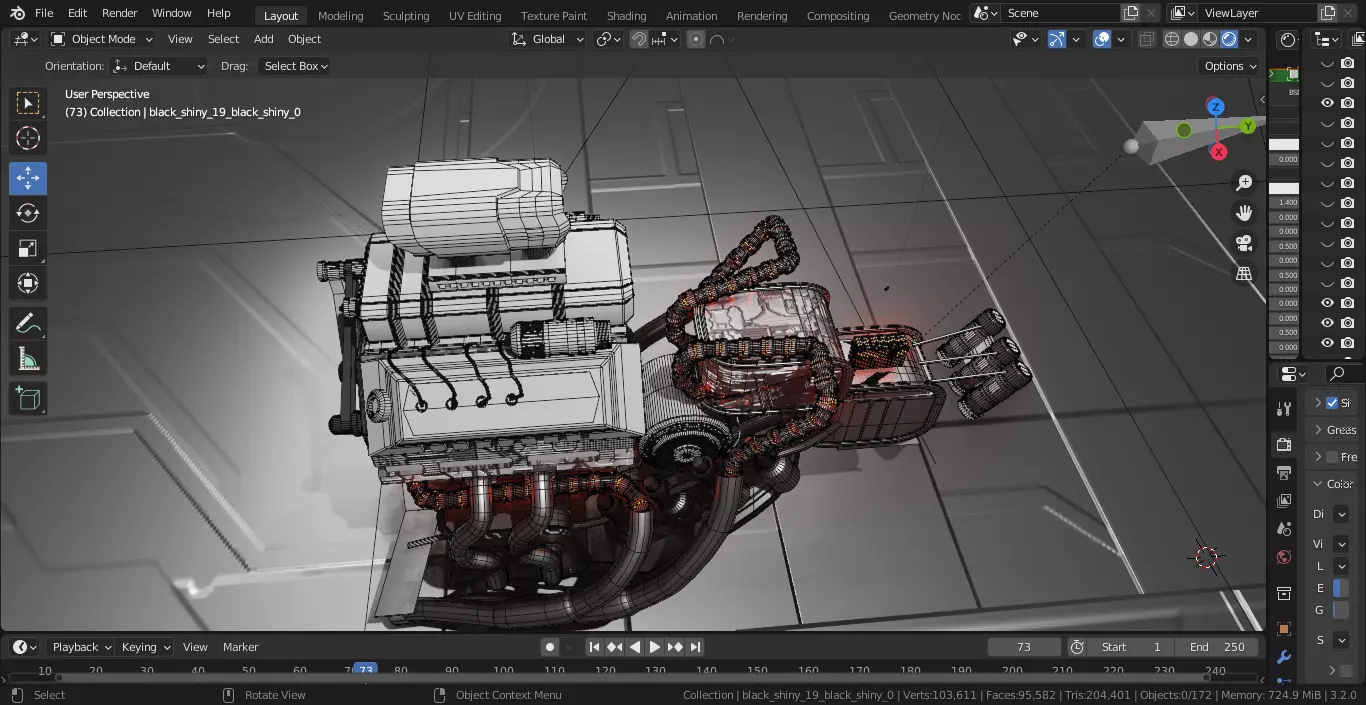Switch to wireframe viewport shading

[1172, 39]
